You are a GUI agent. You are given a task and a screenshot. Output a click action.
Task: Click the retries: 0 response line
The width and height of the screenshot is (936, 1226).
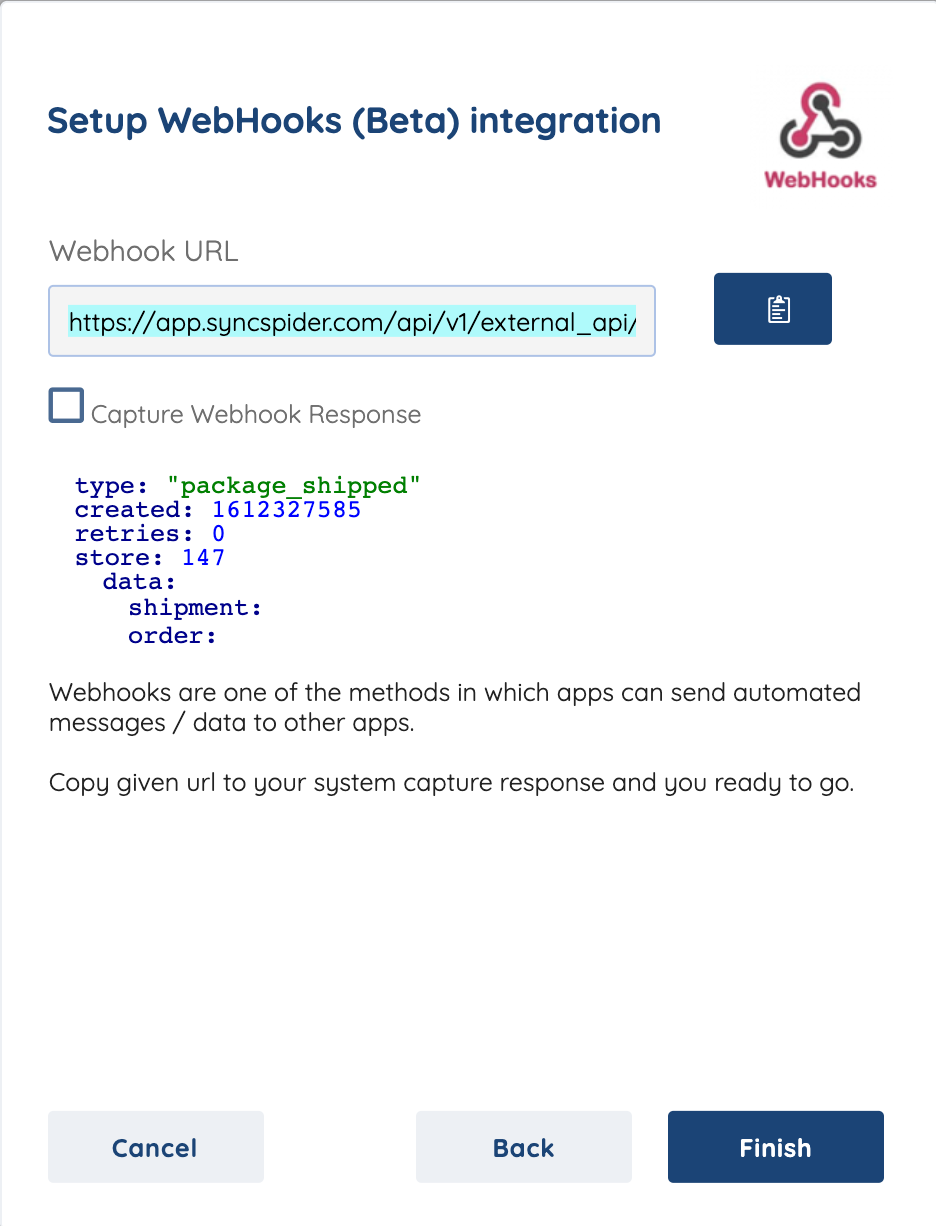[x=150, y=535]
